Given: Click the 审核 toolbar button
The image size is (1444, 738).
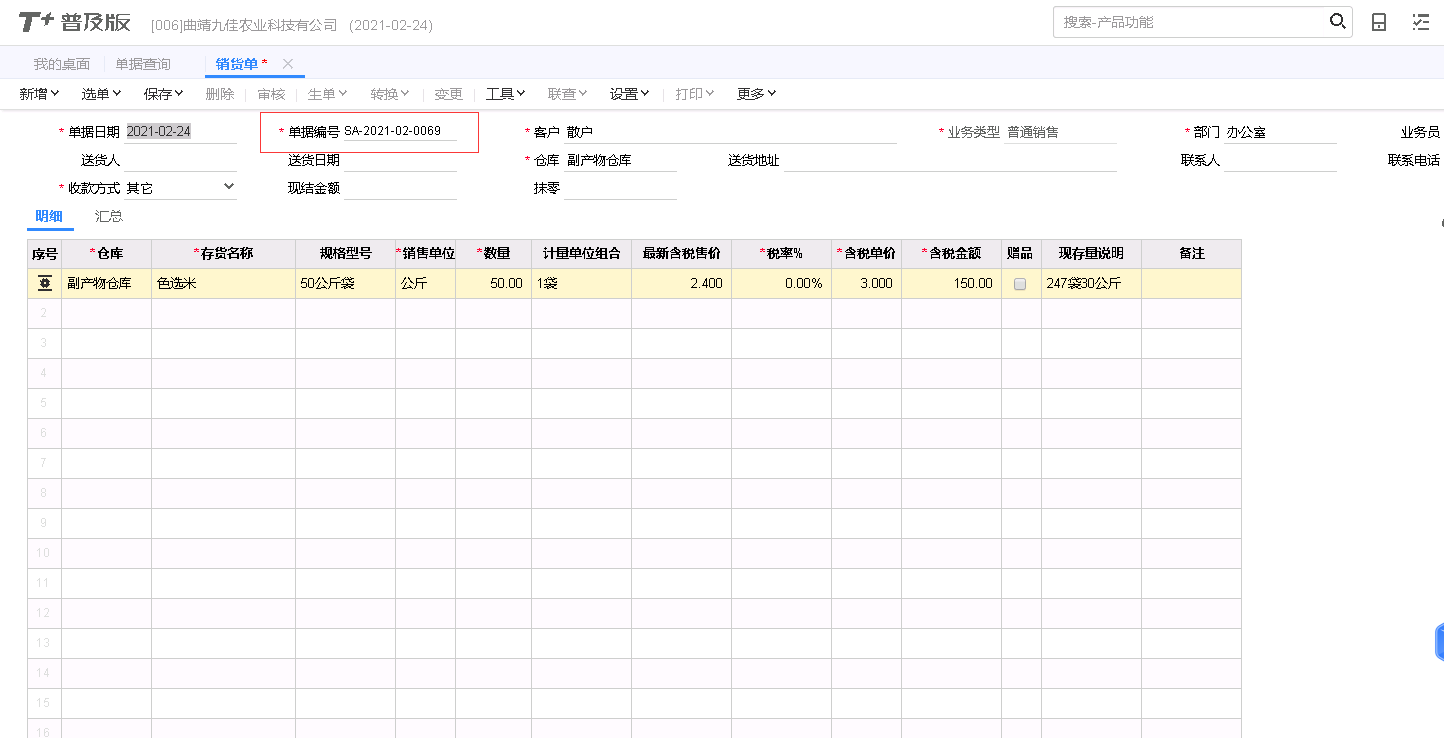Looking at the screenshot, I should click(x=272, y=94).
